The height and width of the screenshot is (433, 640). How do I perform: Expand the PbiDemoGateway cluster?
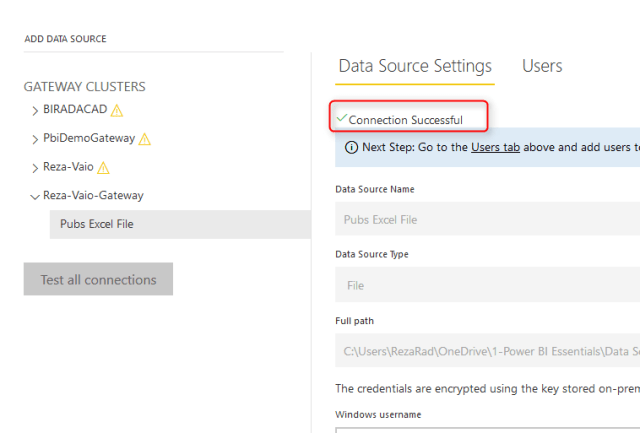35,139
